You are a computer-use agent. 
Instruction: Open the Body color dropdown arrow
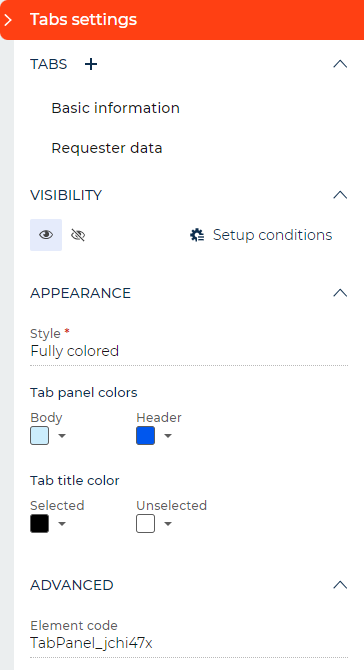coord(62,436)
